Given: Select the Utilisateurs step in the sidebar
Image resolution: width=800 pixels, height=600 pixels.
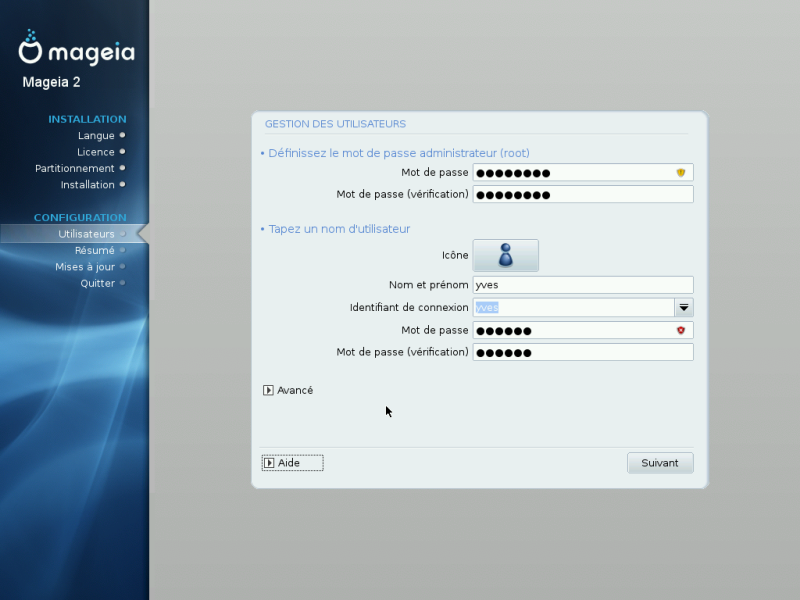Looking at the screenshot, I should 74,234.
